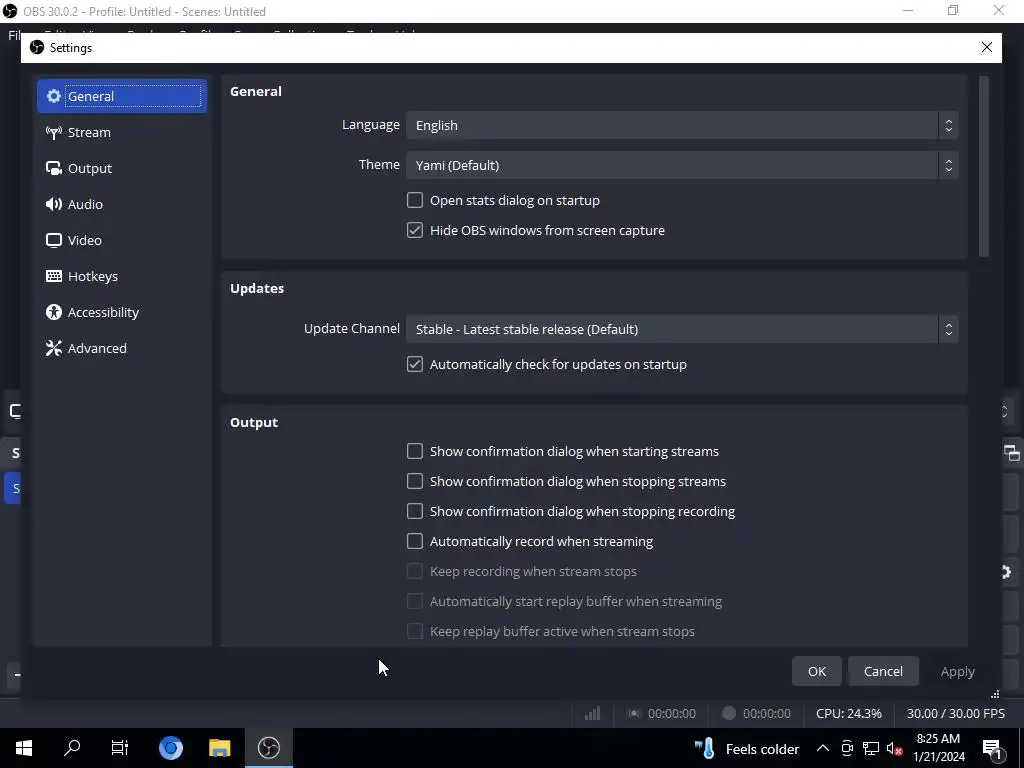Click the Meet Now tray icon
Viewport: 1024px width, 768px height.
click(847, 748)
